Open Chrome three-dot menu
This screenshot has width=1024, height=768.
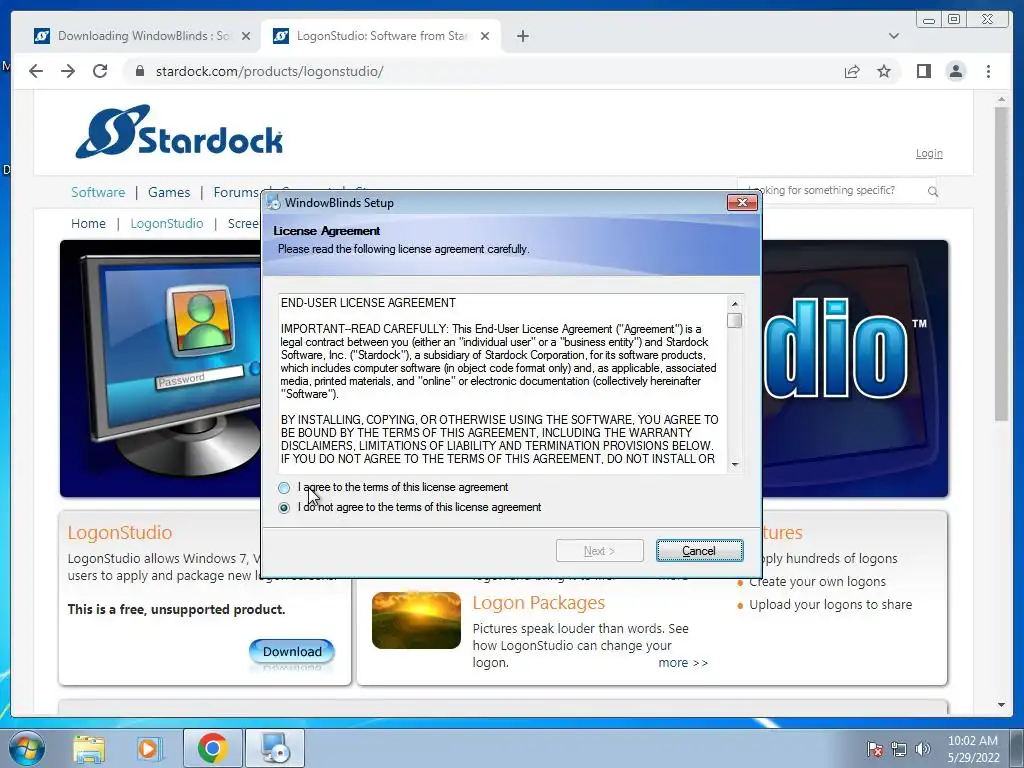(988, 71)
